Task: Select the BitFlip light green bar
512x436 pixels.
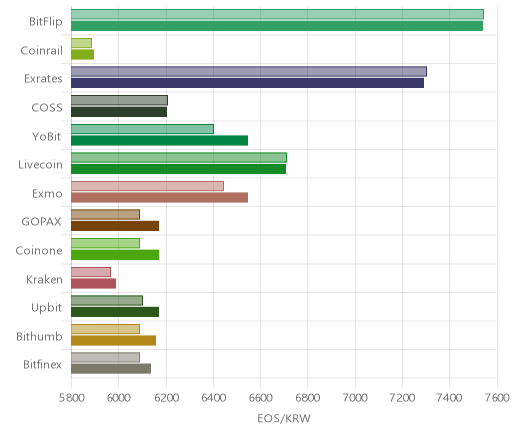Action: (x=277, y=14)
